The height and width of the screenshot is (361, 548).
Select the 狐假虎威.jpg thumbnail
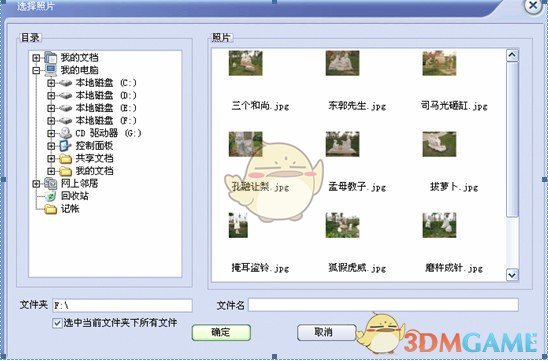click(x=342, y=225)
